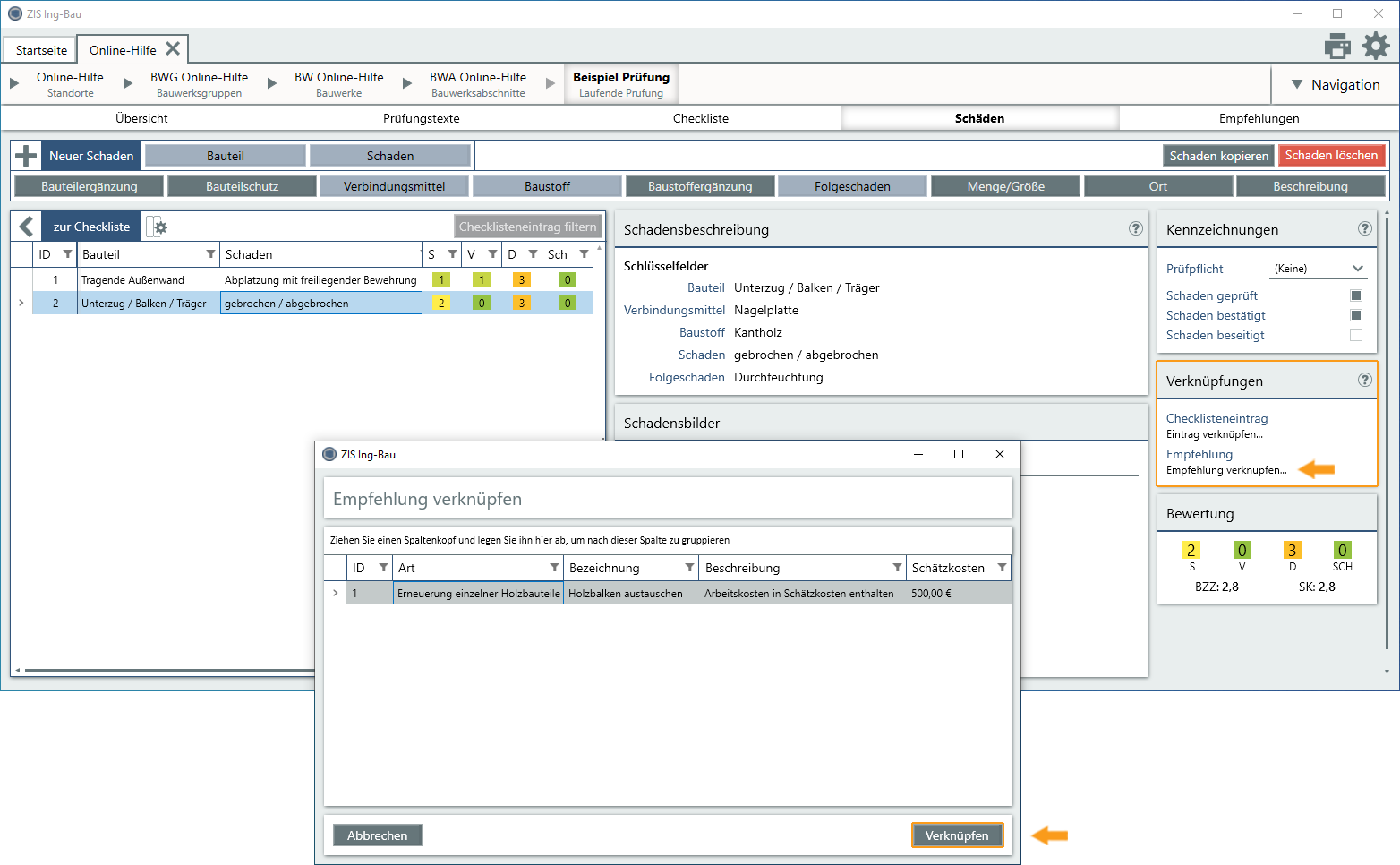Select Bauteilergänzung step button
Image resolution: width=1400 pixels, height=865 pixels.
pos(90,186)
